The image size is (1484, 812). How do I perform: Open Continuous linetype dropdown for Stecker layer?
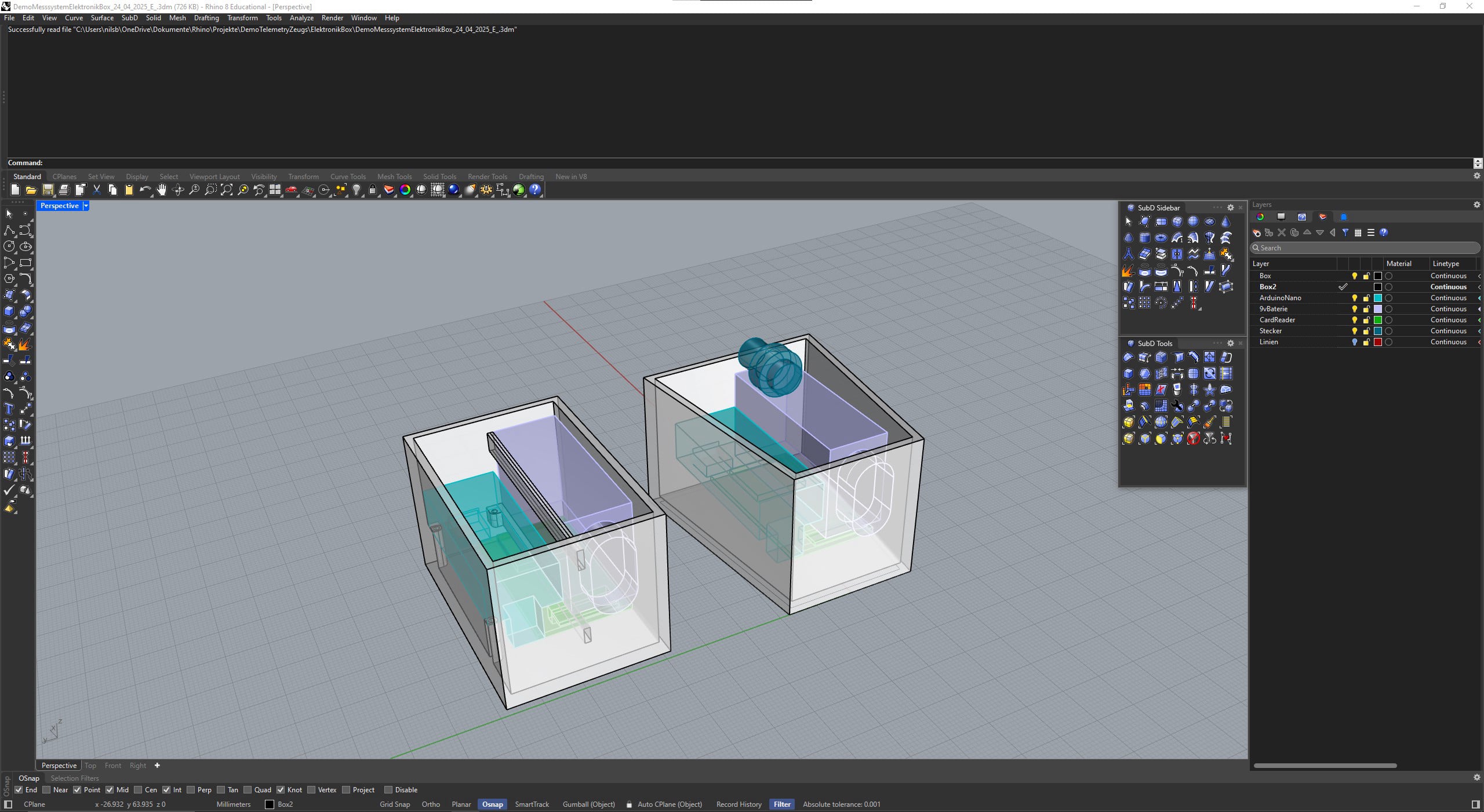(1448, 331)
